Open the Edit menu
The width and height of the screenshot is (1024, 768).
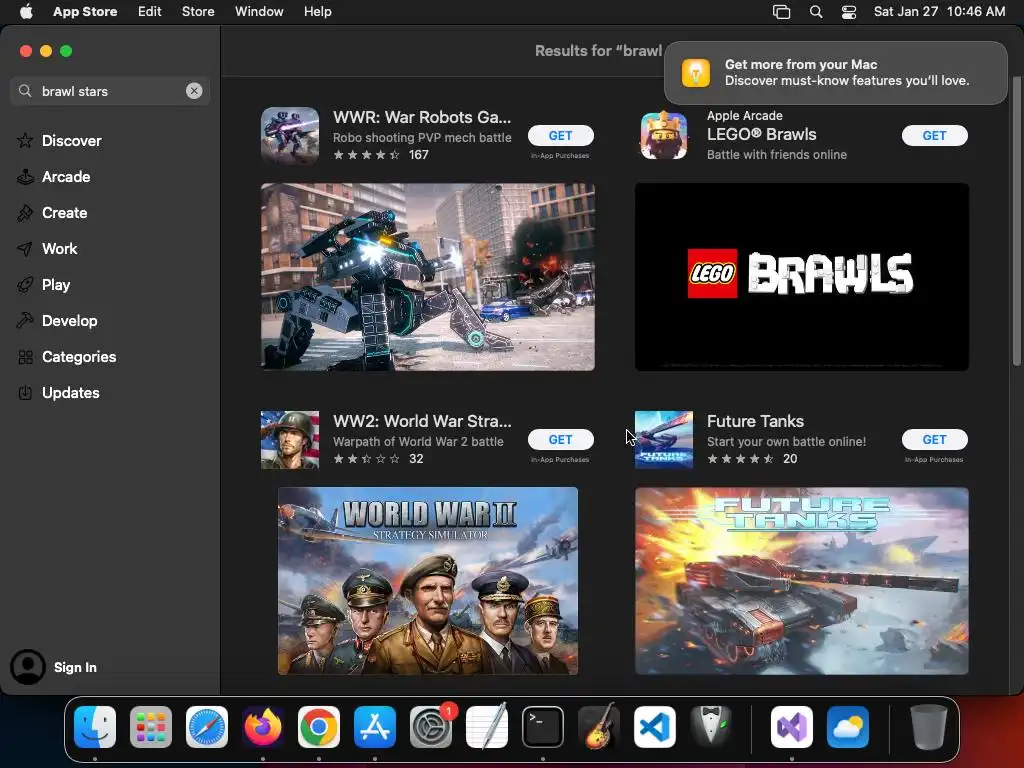click(150, 12)
